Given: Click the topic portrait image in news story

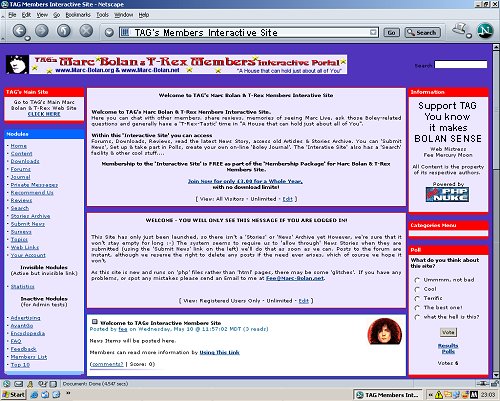Looking at the screenshot, I should pyautogui.click(x=384, y=331).
